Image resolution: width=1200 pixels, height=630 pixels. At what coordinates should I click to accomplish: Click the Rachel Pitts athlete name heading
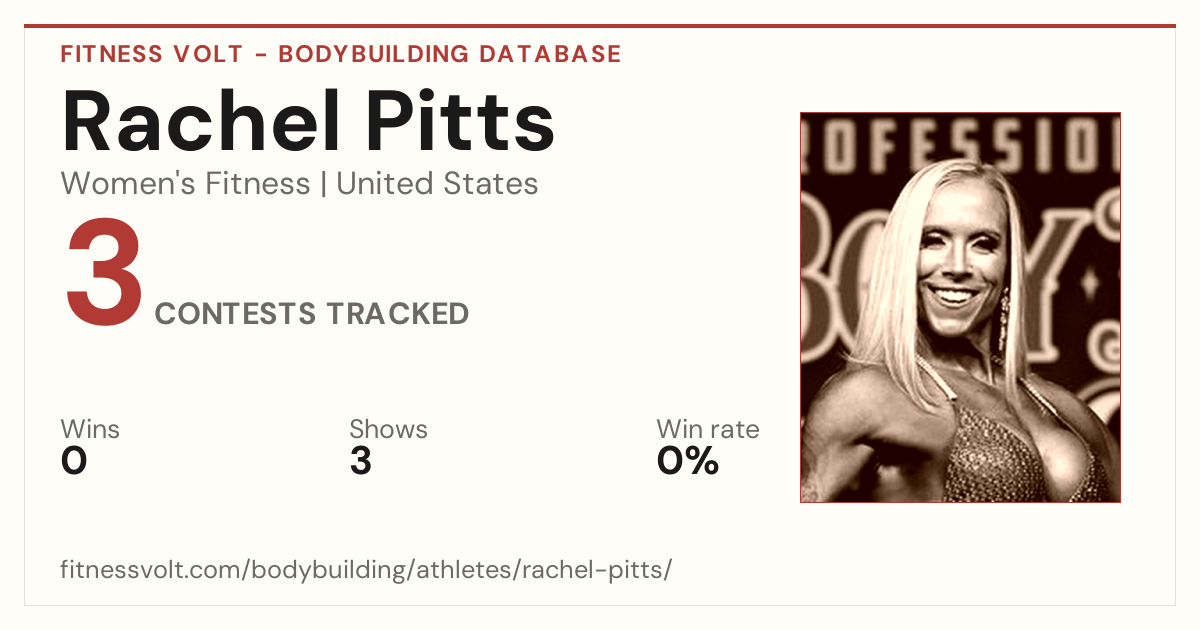click(308, 122)
